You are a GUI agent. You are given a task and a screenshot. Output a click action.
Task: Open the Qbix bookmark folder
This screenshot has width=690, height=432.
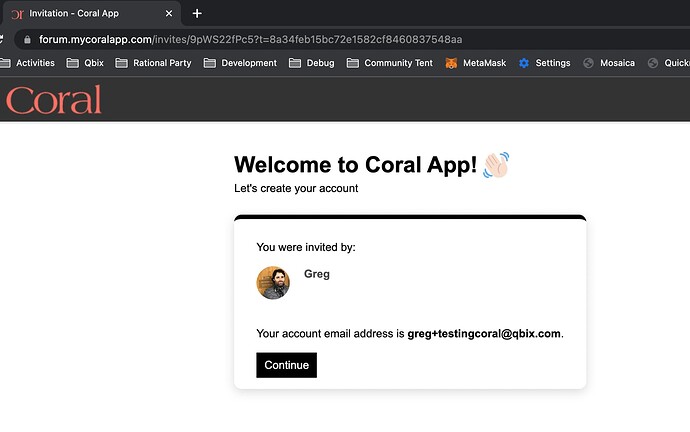pos(85,63)
